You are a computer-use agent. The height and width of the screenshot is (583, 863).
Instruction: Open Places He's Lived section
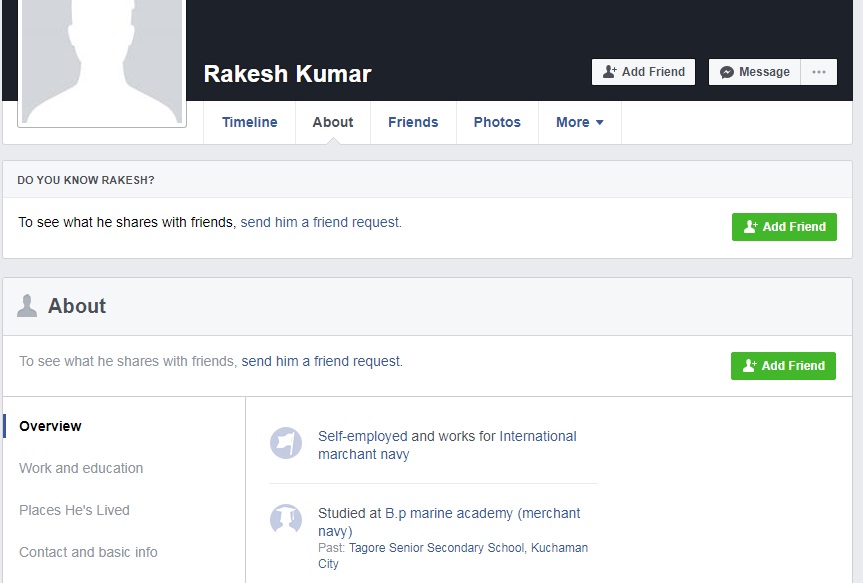[74, 510]
